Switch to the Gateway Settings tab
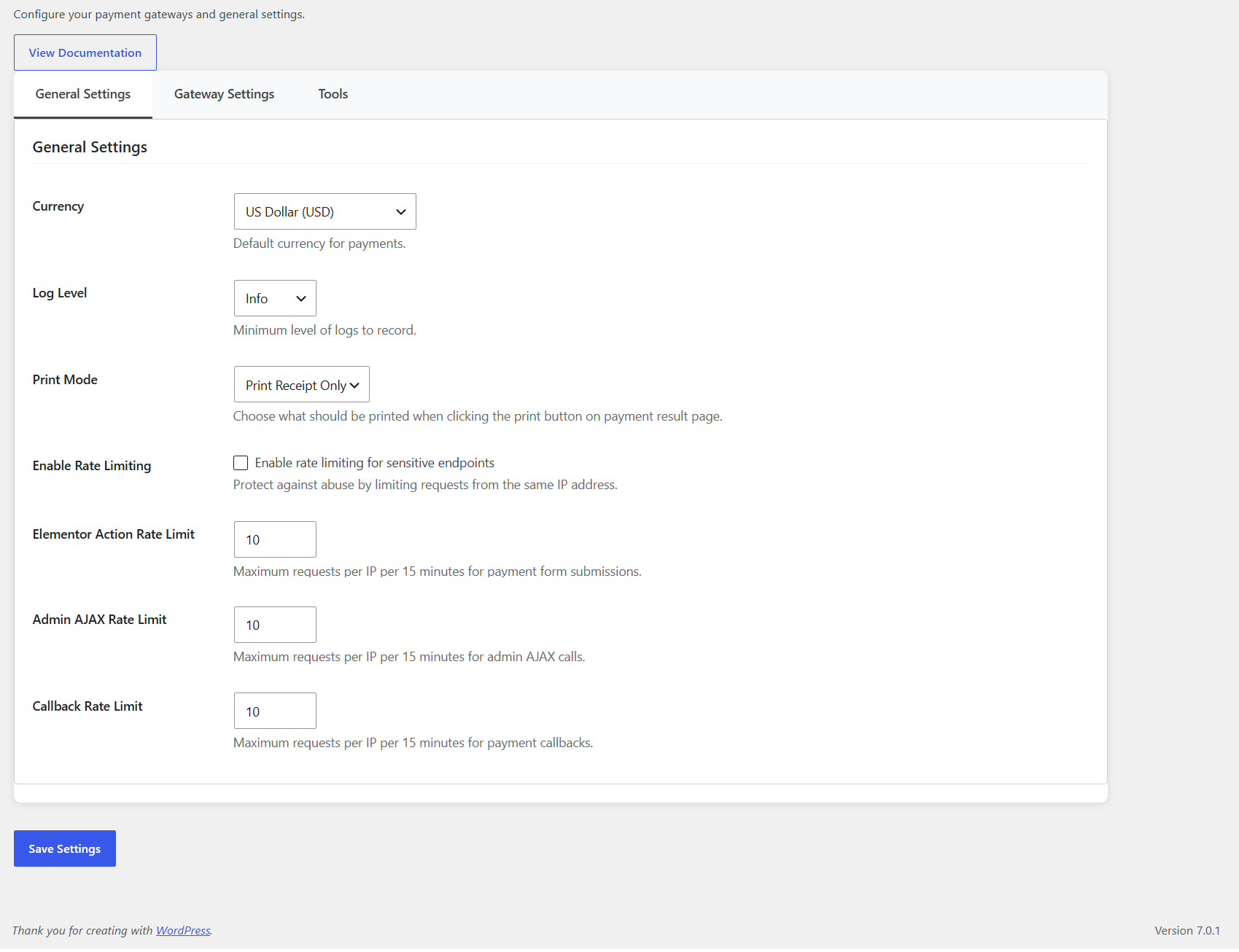The height and width of the screenshot is (952, 1239). pyautogui.click(x=224, y=94)
